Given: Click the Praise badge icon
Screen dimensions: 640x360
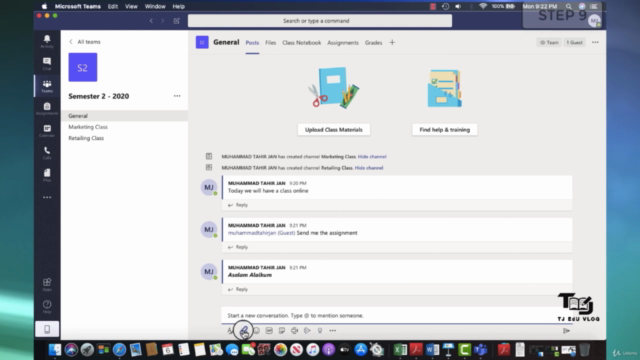Looking at the screenshot, I should (320, 331).
